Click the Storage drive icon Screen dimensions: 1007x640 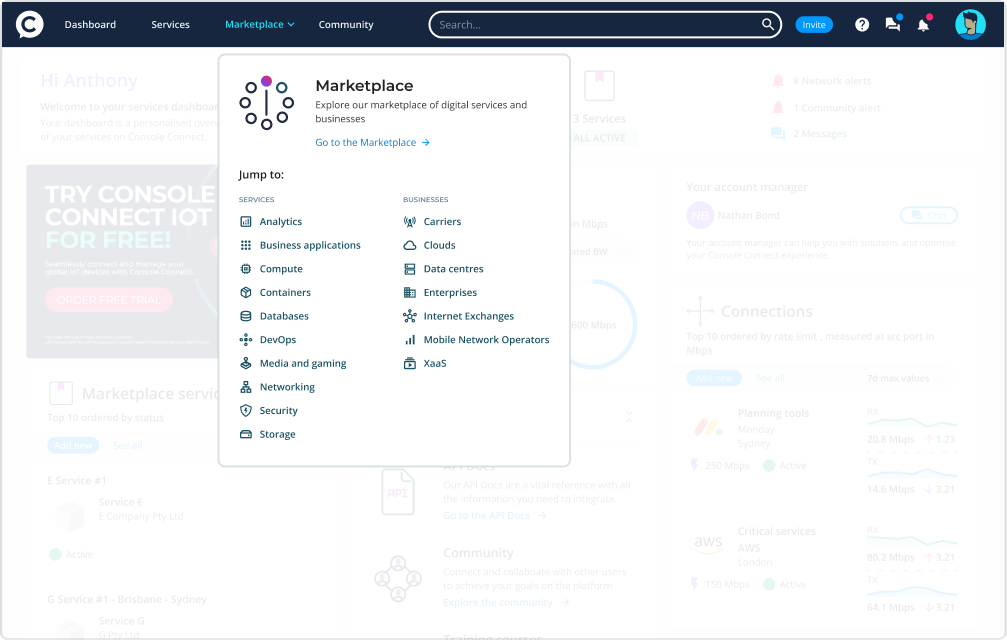pos(245,434)
